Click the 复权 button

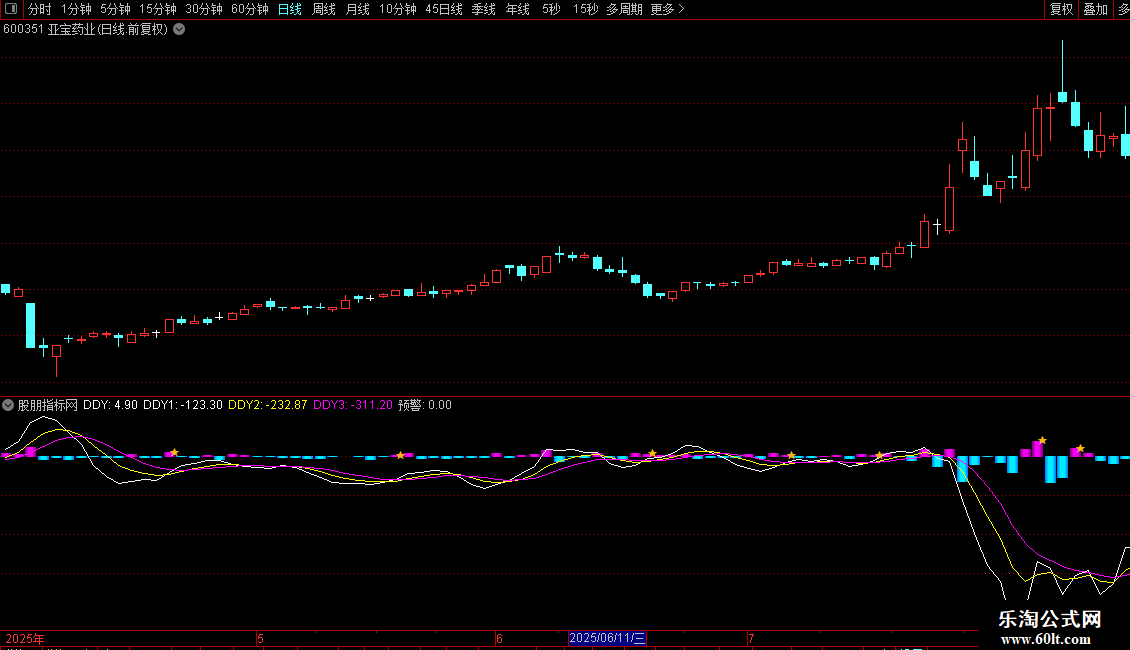pos(1061,9)
